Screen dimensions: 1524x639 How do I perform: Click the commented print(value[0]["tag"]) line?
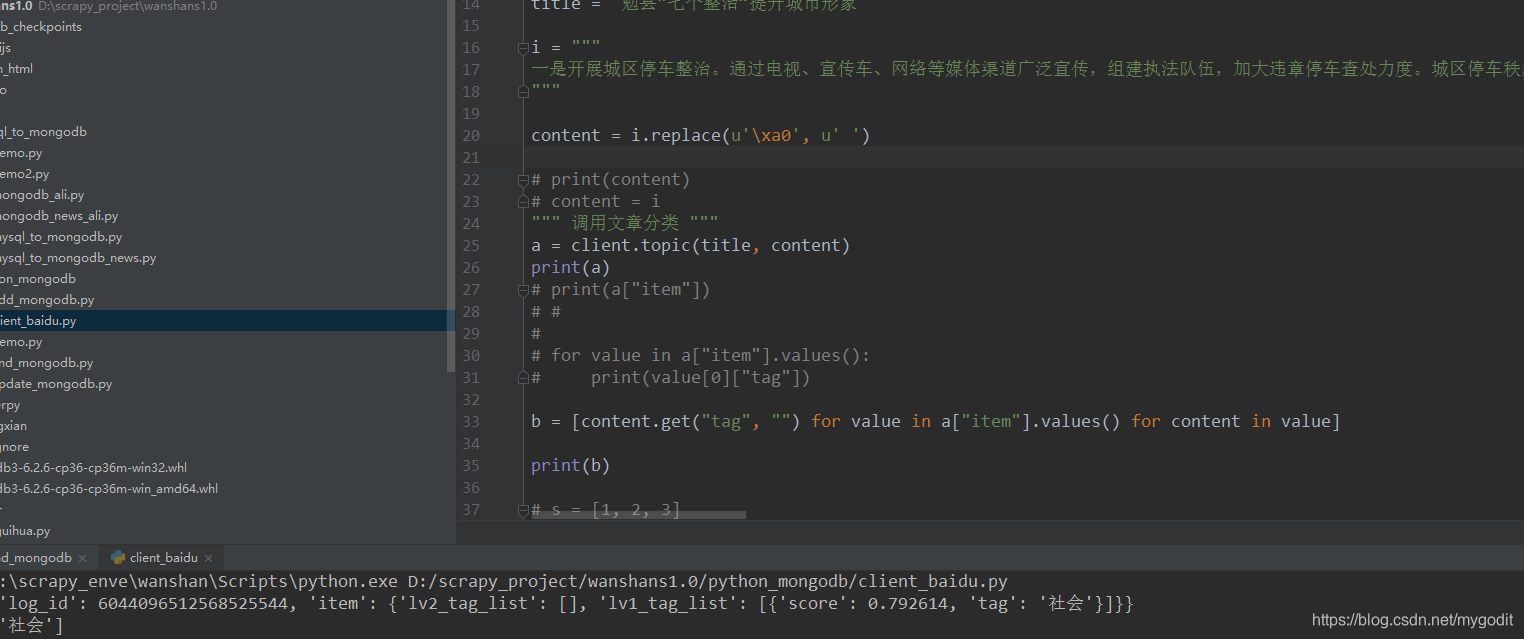pyautogui.click(x=670, y=378)
